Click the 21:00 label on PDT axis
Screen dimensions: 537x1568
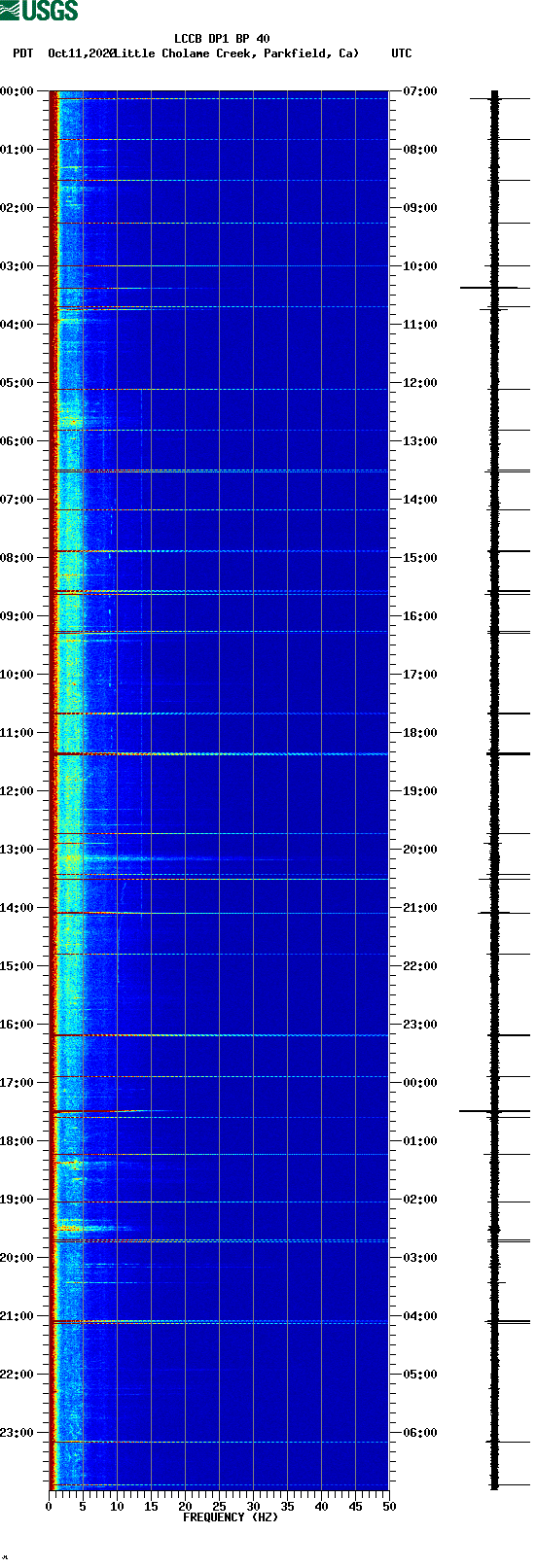click(18, 1316)
